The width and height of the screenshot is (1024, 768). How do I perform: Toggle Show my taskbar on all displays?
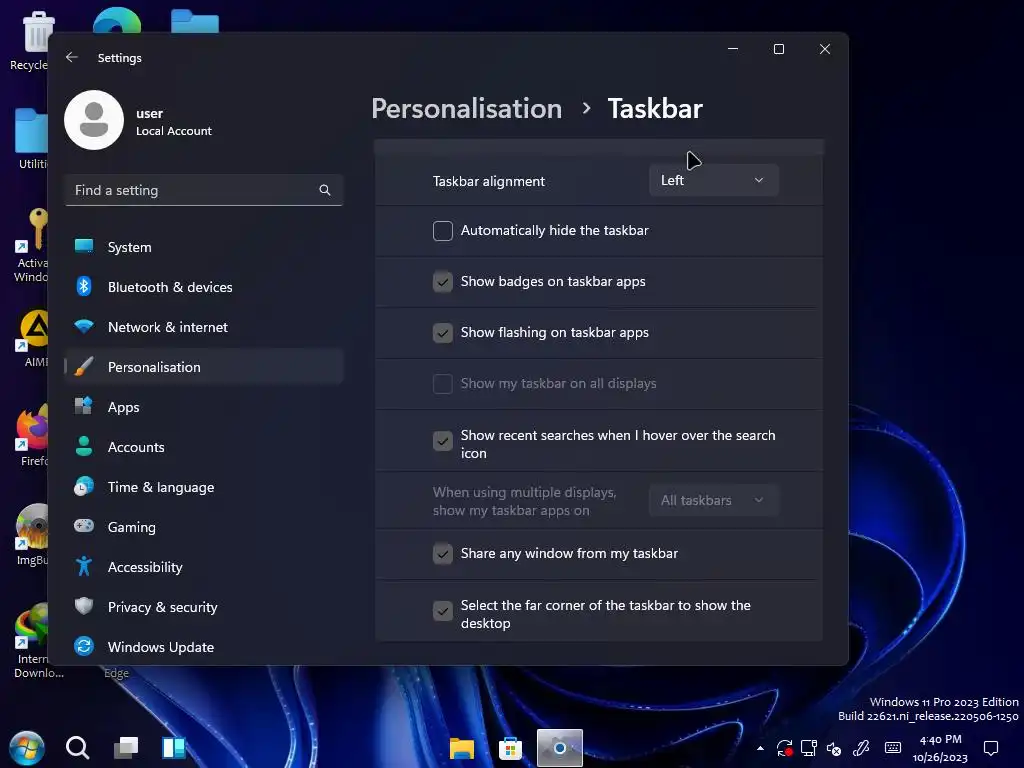[x=443, y=383]
